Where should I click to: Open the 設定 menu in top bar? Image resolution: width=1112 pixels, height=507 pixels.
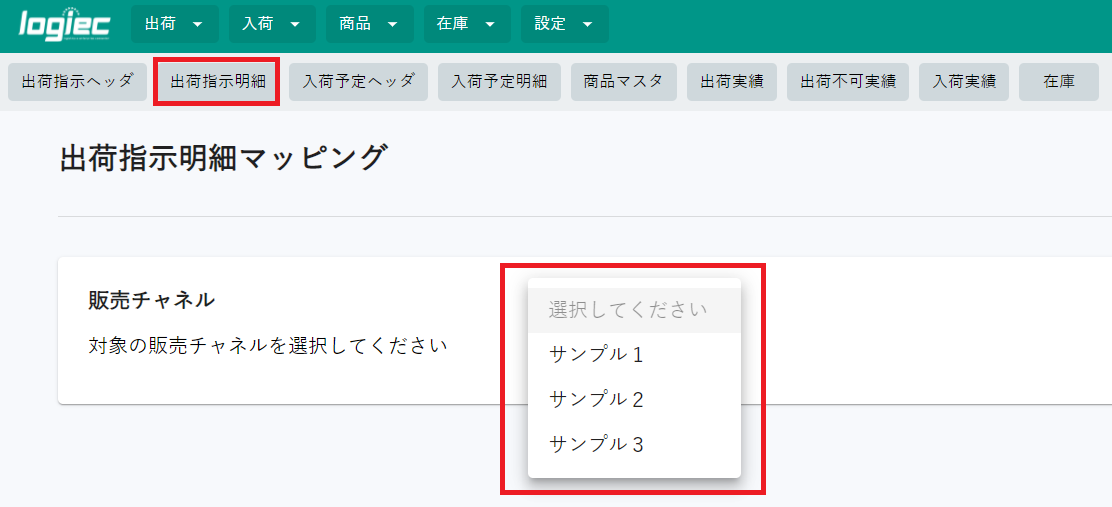(x=564, y=24)
